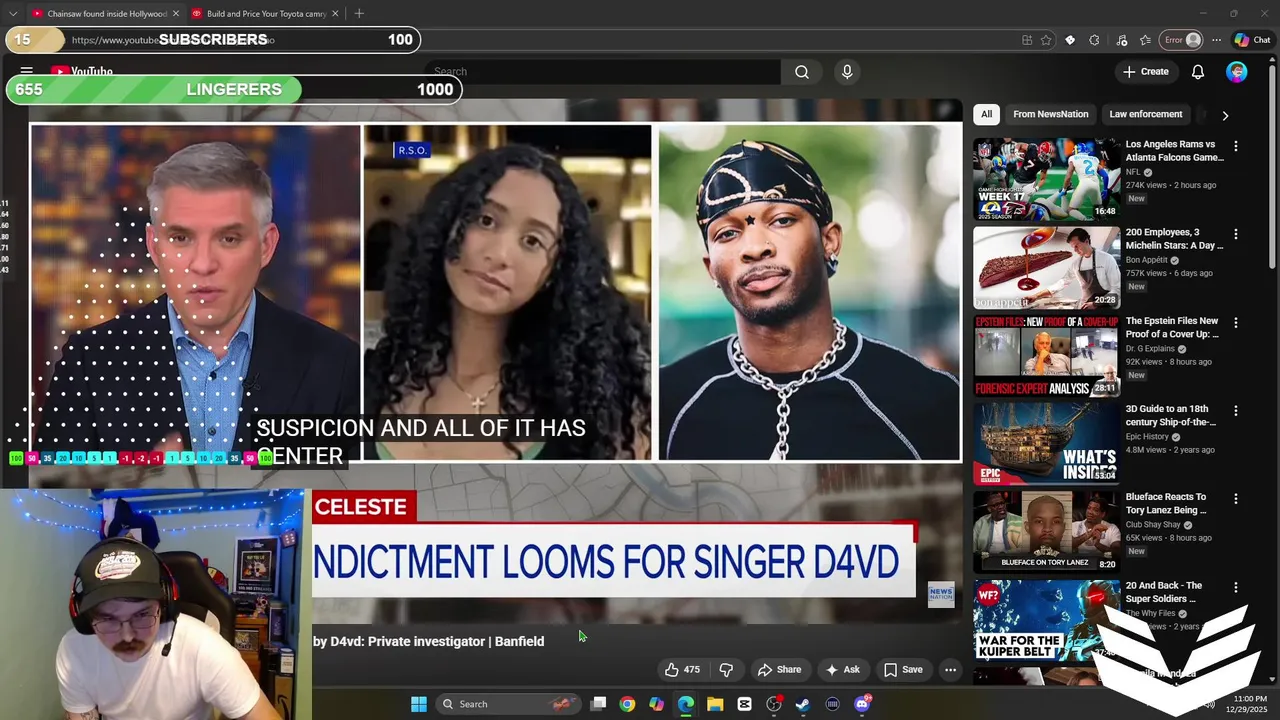Open YouTube account avatar menu
Screen dimensions: 1280x720
1237,72
